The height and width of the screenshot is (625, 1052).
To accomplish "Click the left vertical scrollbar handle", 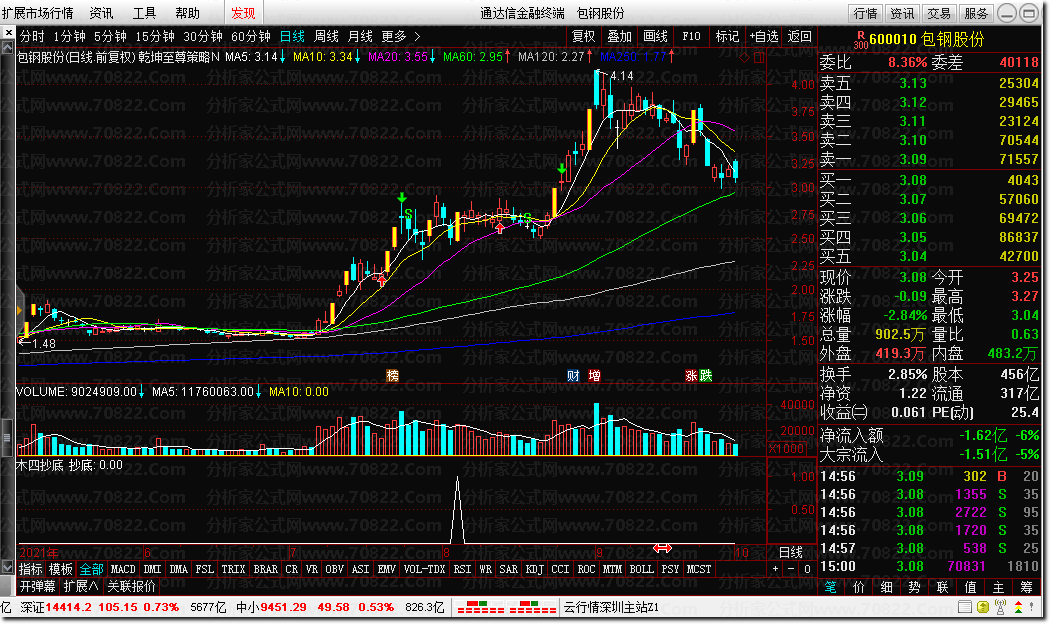I will (x=7, y=437).
